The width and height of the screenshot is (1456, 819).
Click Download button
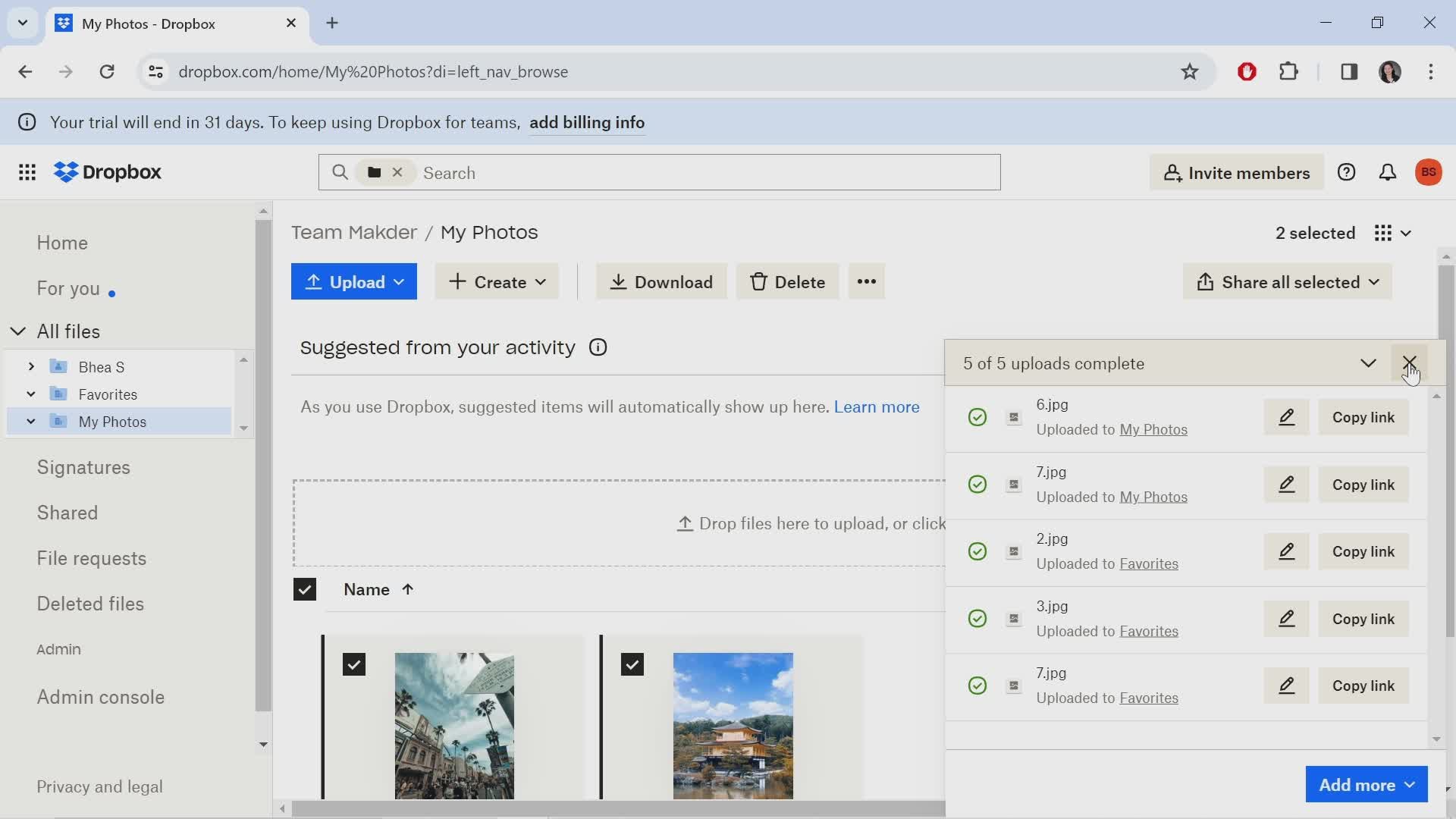tap(661, 281)
